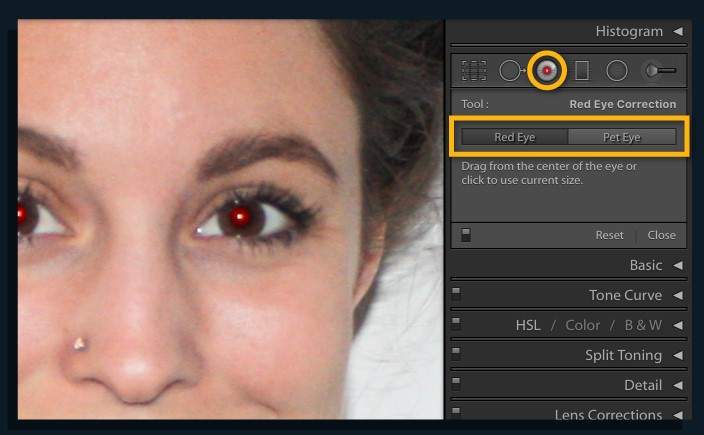Switch to the B & W tab
This screenshot has width=704, height=435.
[643, 325]
